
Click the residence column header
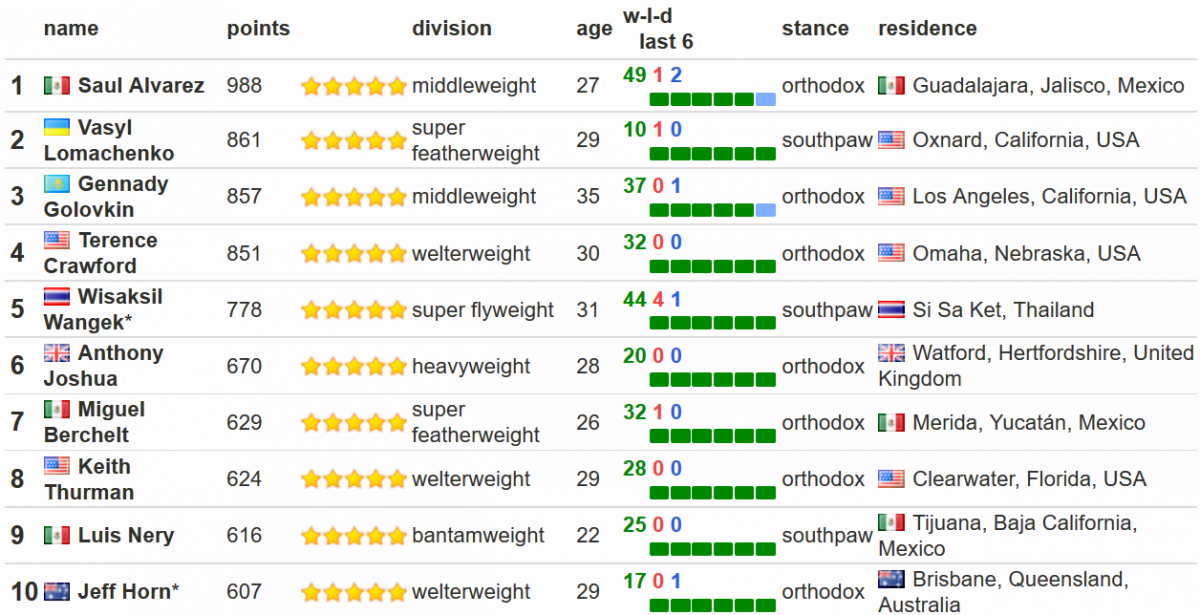click(927, 28)
